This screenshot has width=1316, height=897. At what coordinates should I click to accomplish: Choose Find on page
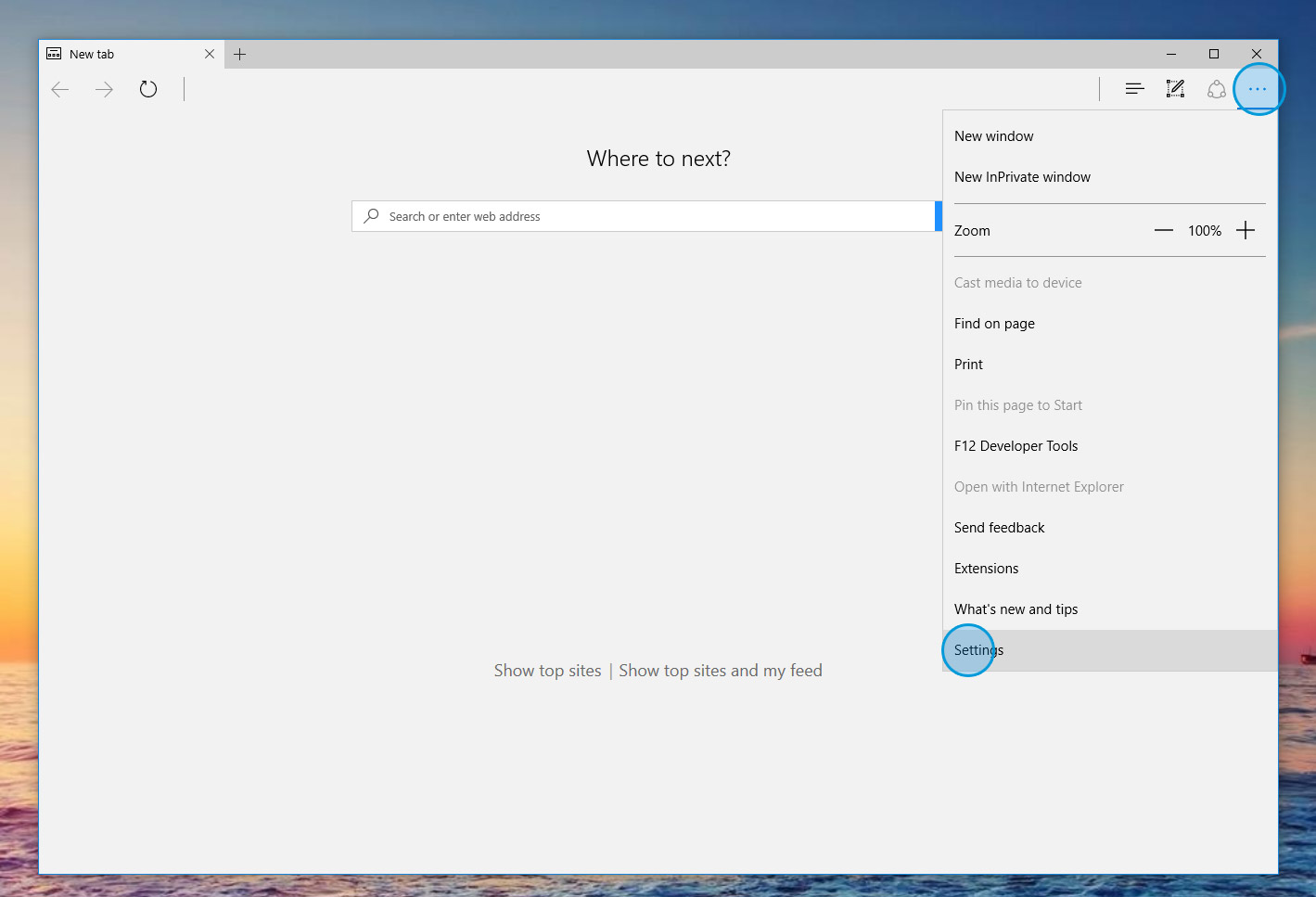pyautogui.click(x=994, y=324)
